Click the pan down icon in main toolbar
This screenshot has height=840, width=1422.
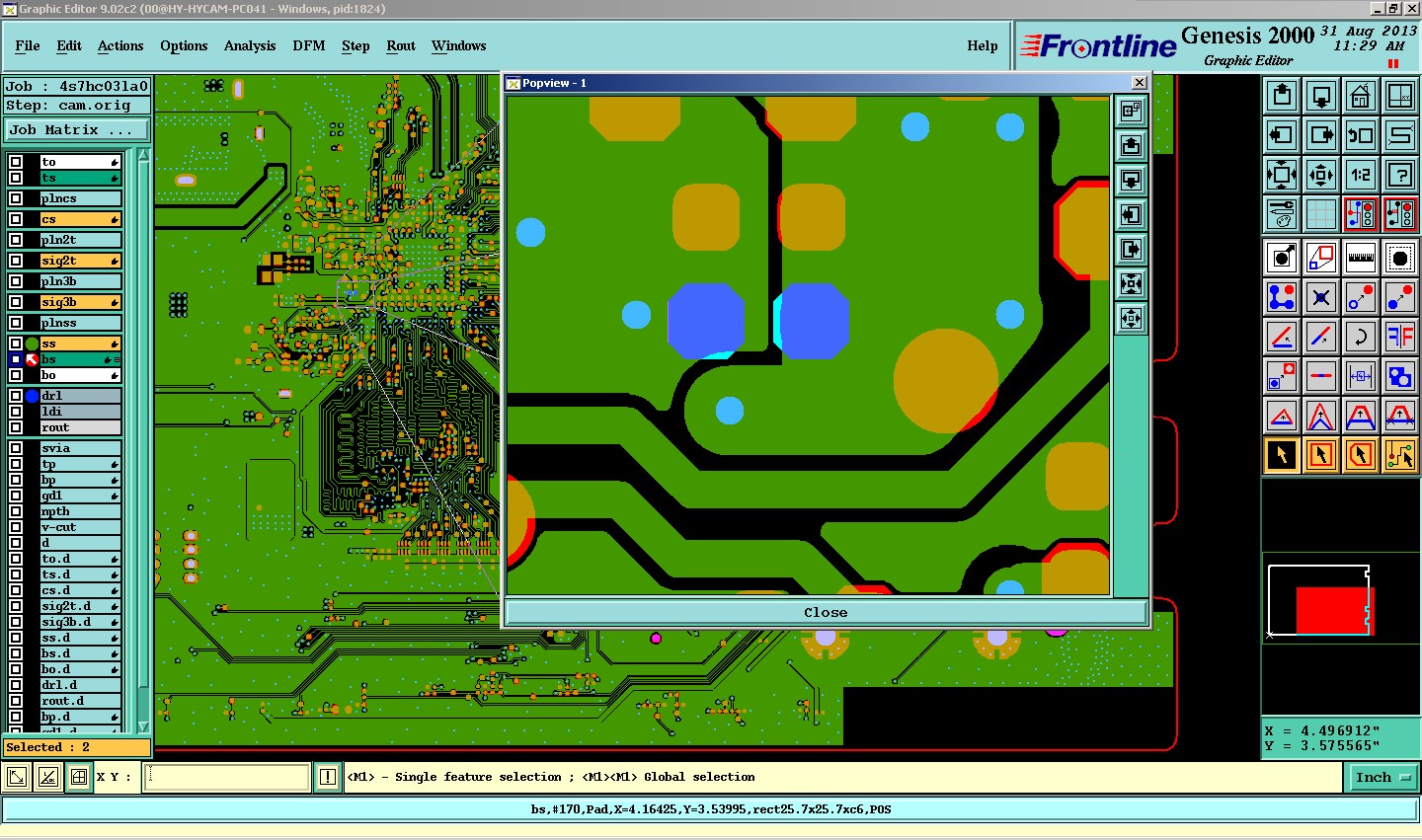pos(1321,96)
